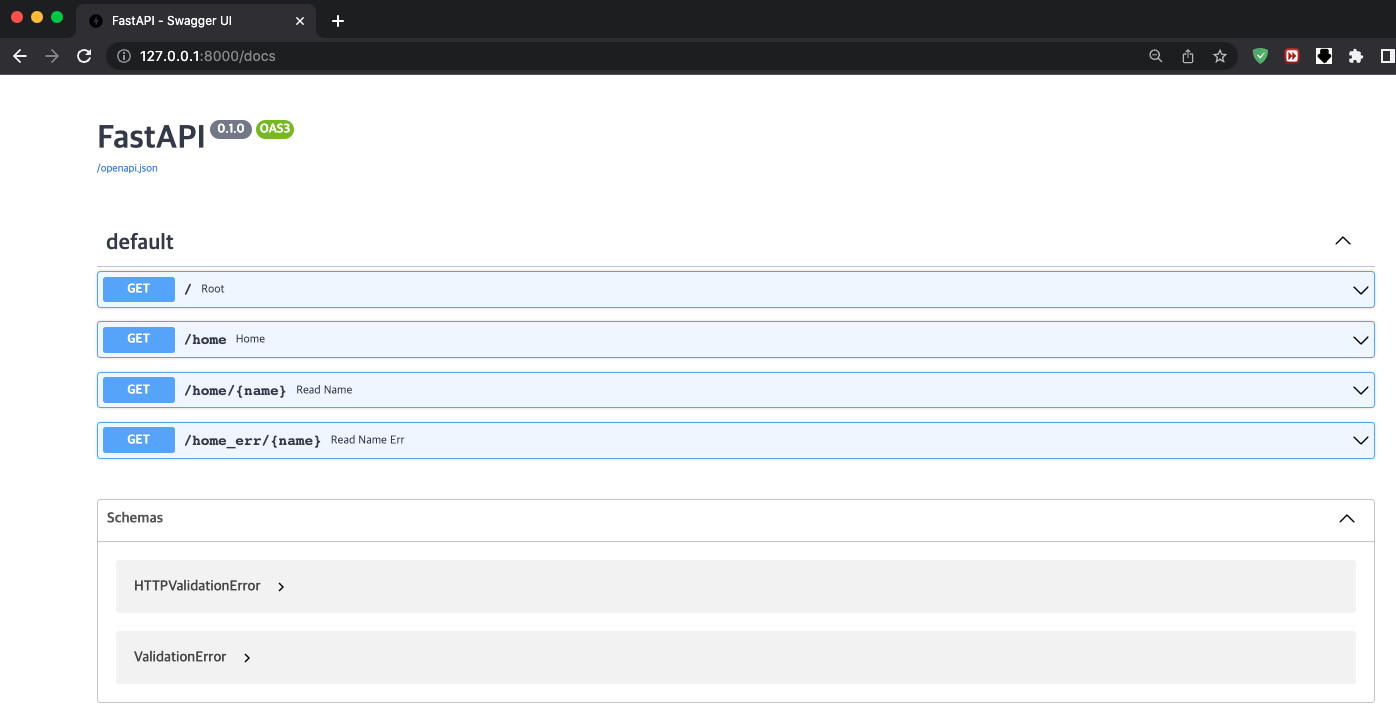Reload the Swagger docs page
Viewport: 1396px width, 726px height.
point(84,56)
